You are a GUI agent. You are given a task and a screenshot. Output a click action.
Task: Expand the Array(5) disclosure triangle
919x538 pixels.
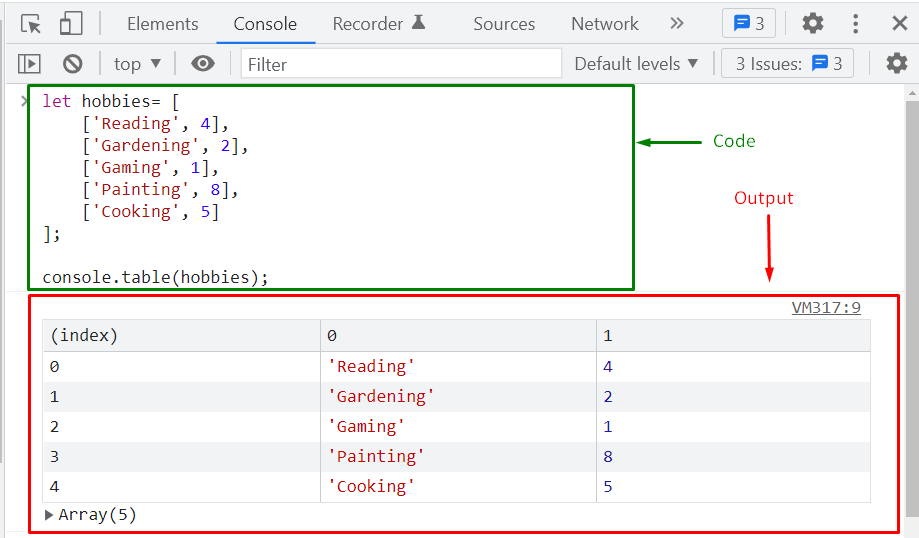pos(49,515)
